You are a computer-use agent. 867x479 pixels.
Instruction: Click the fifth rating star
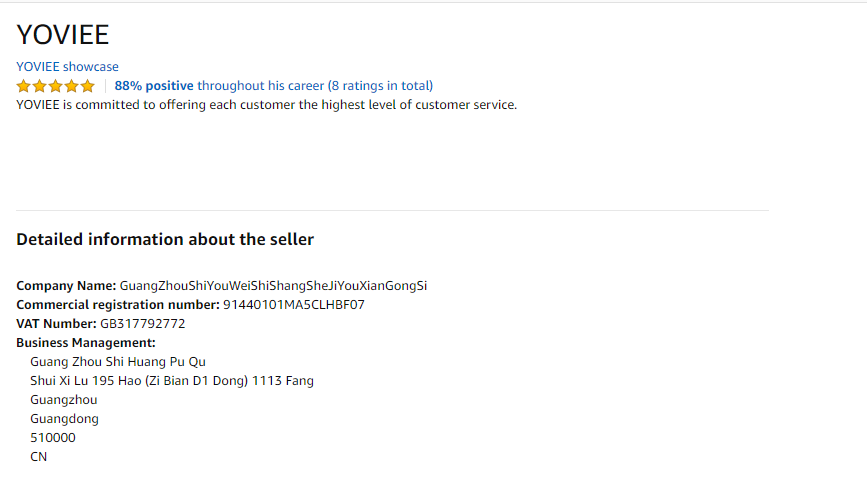[88, 86]
